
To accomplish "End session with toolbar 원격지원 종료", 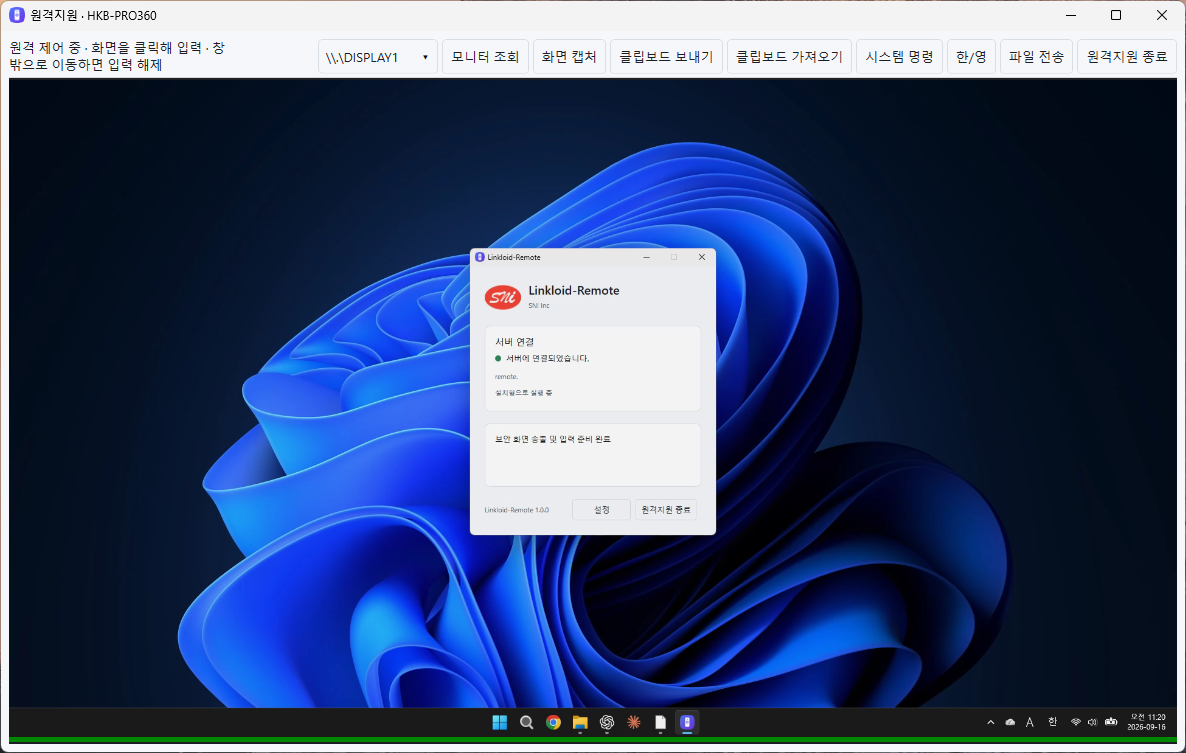I will (1127, 57).
